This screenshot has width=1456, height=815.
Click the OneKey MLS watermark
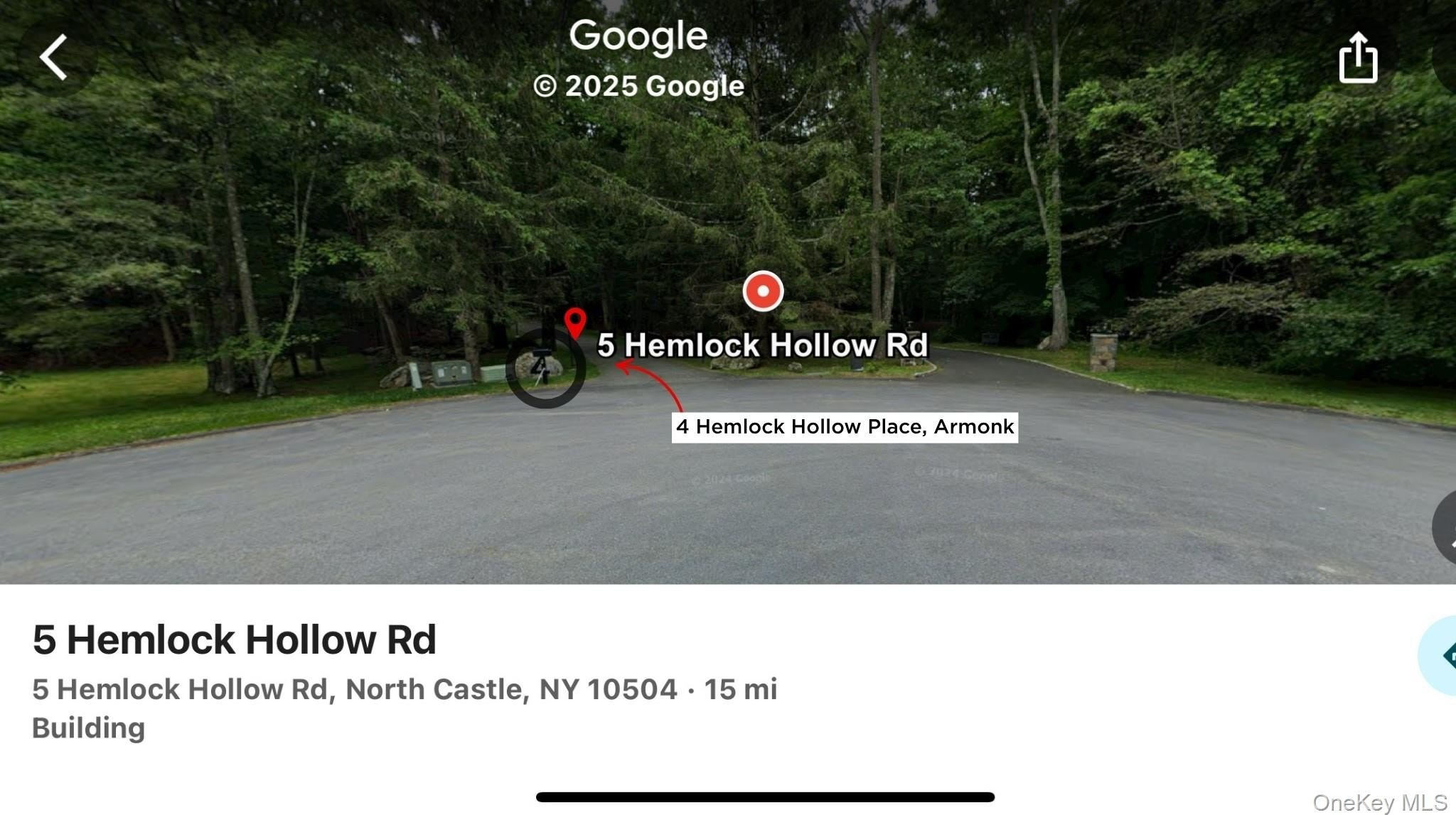tap(1380, 802)
